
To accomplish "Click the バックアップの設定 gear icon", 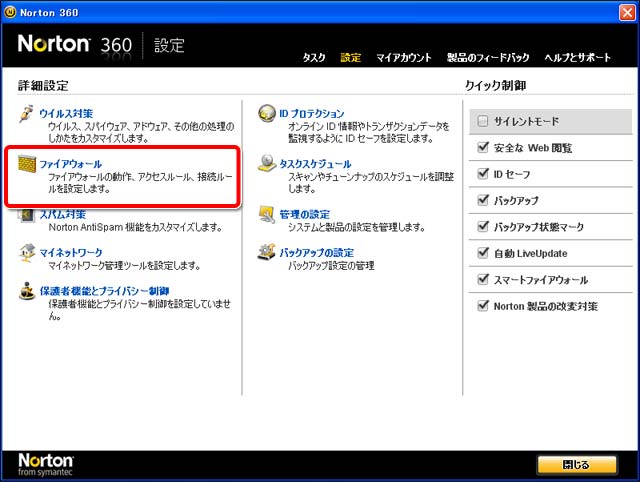I will pos(267,252).
